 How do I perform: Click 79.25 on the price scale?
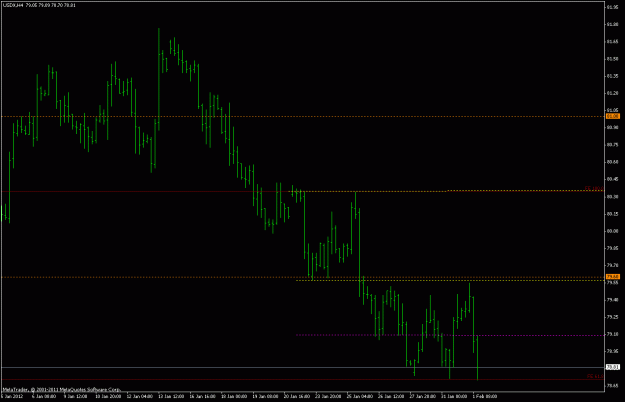click(613, 317)
